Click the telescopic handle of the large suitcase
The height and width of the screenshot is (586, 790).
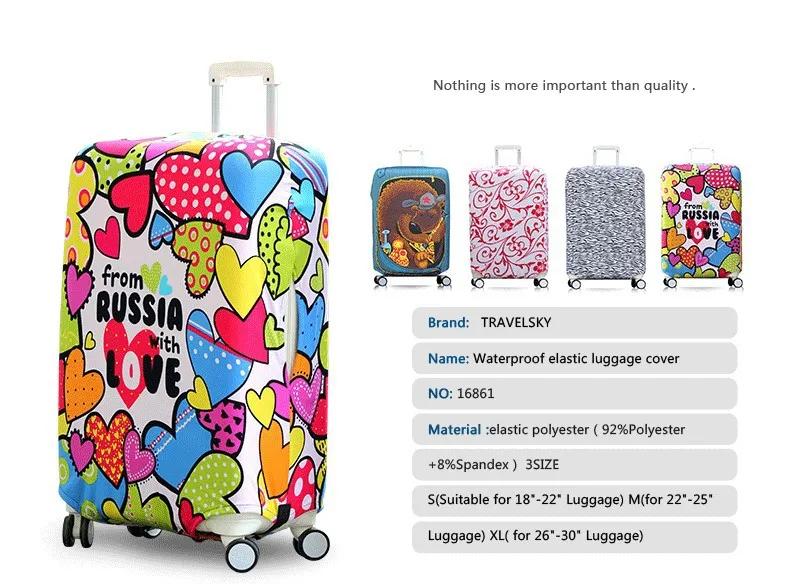[x=244, y=98]
